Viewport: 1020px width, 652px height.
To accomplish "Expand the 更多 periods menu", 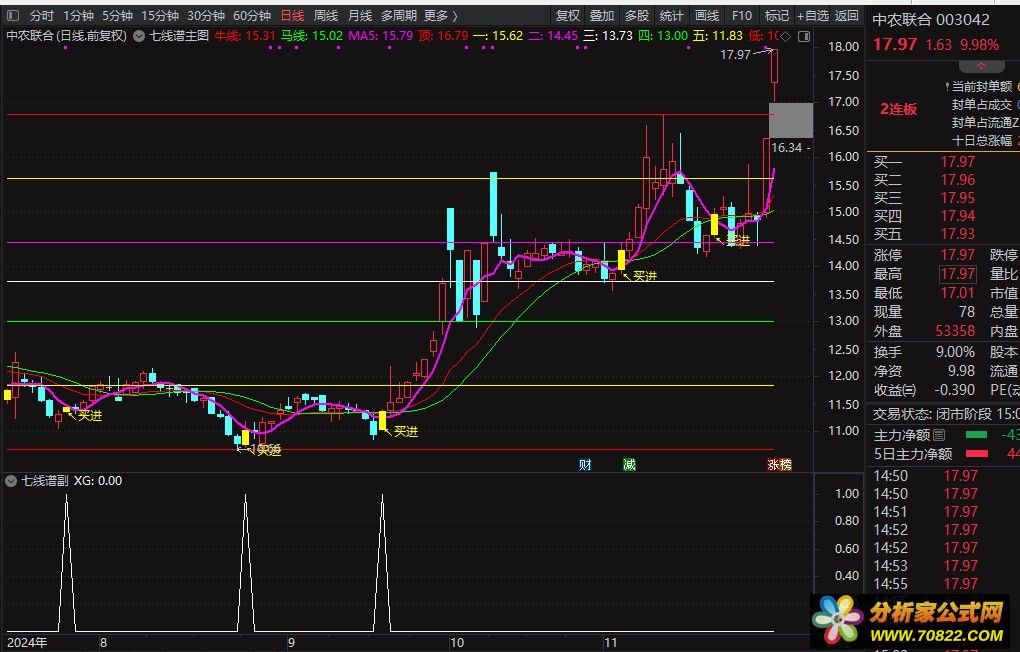I will coord(440,16).
